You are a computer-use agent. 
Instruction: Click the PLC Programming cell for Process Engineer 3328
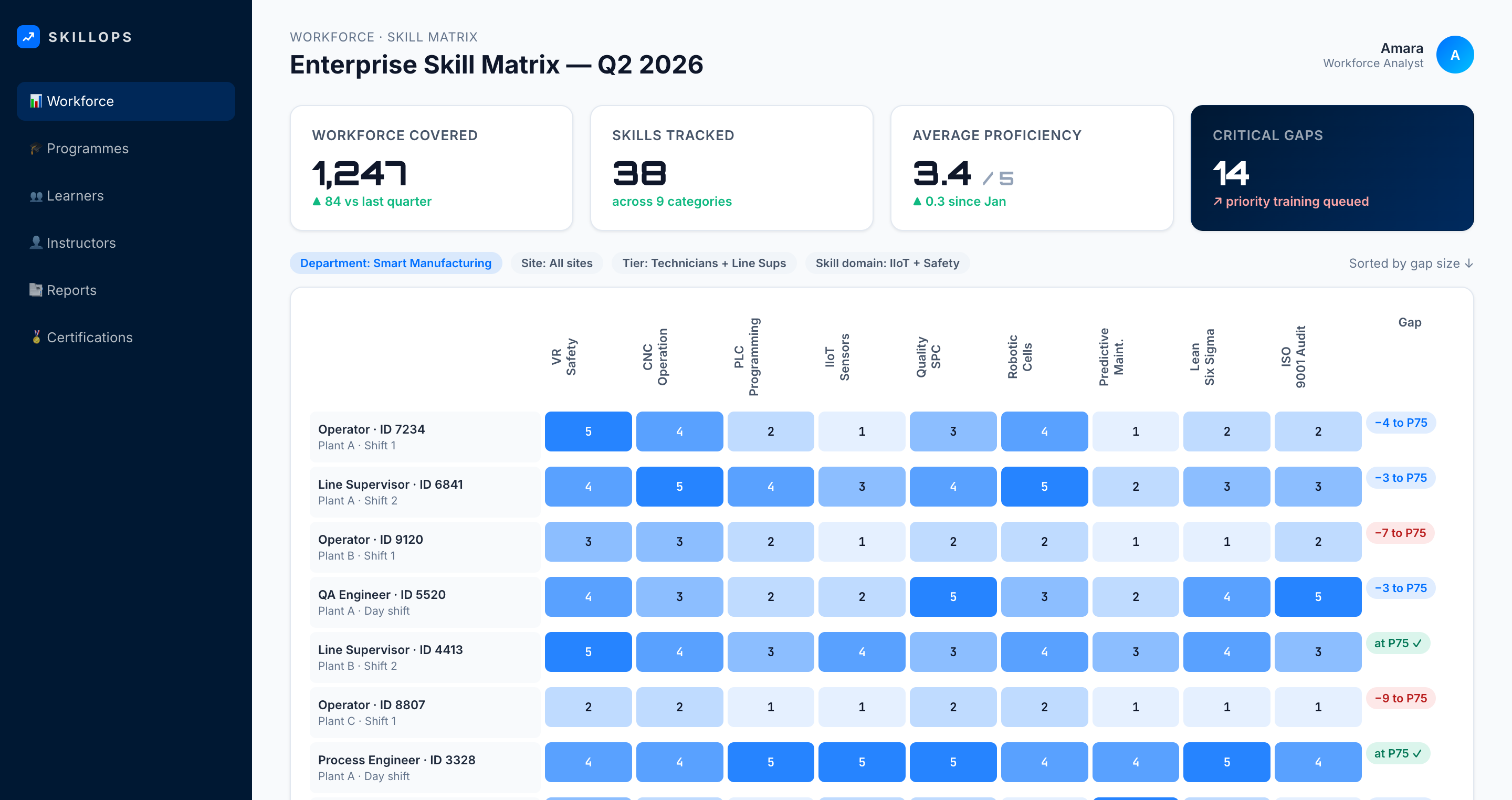(771, 762)
